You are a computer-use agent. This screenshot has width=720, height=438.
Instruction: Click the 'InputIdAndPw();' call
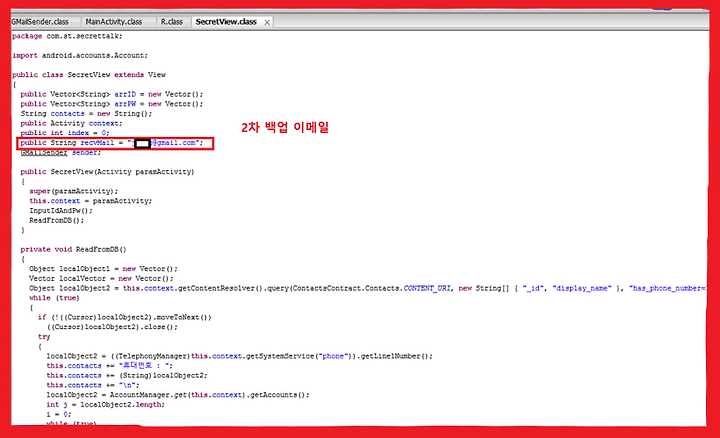61,211
